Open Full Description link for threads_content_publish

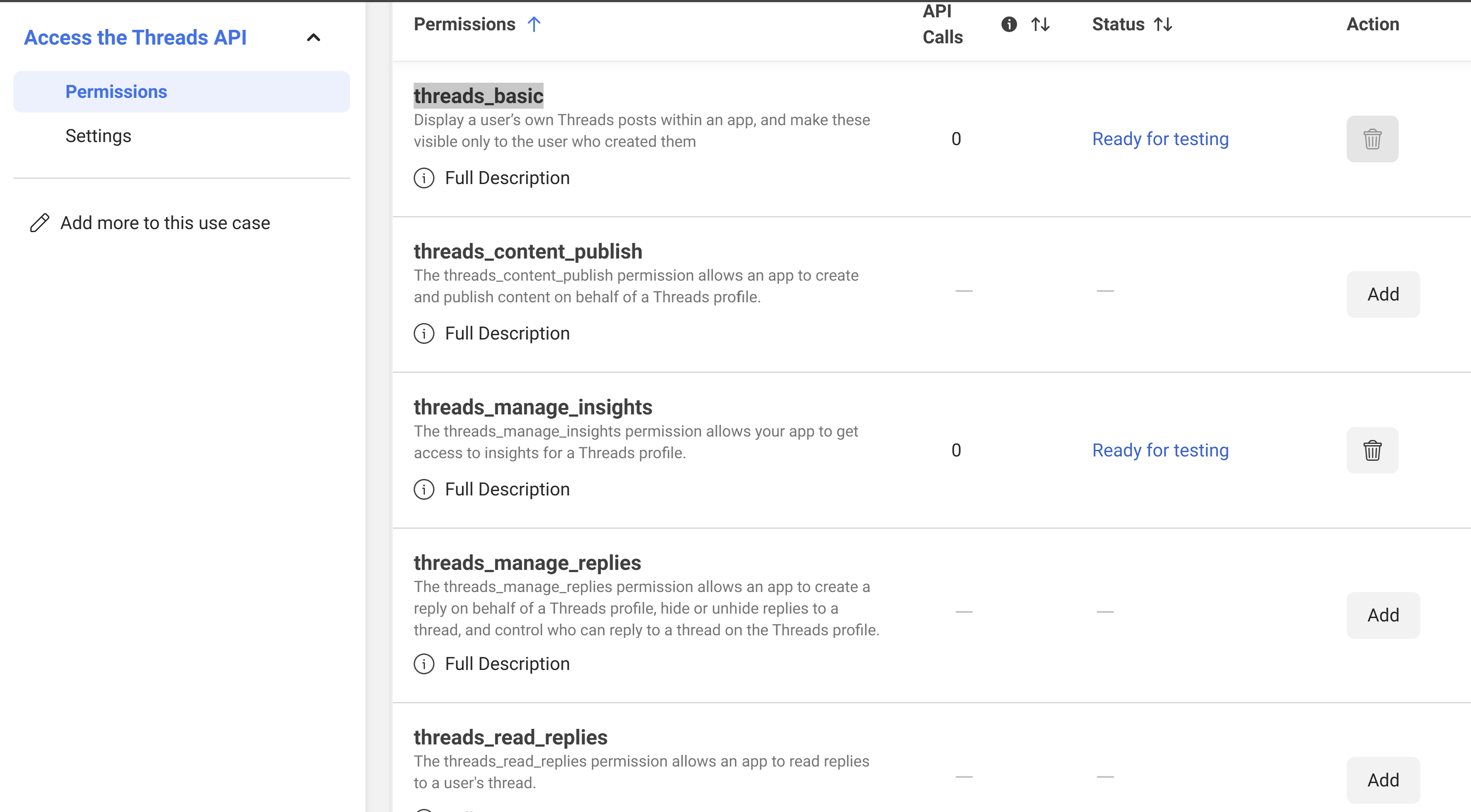[x=507, y=333]
